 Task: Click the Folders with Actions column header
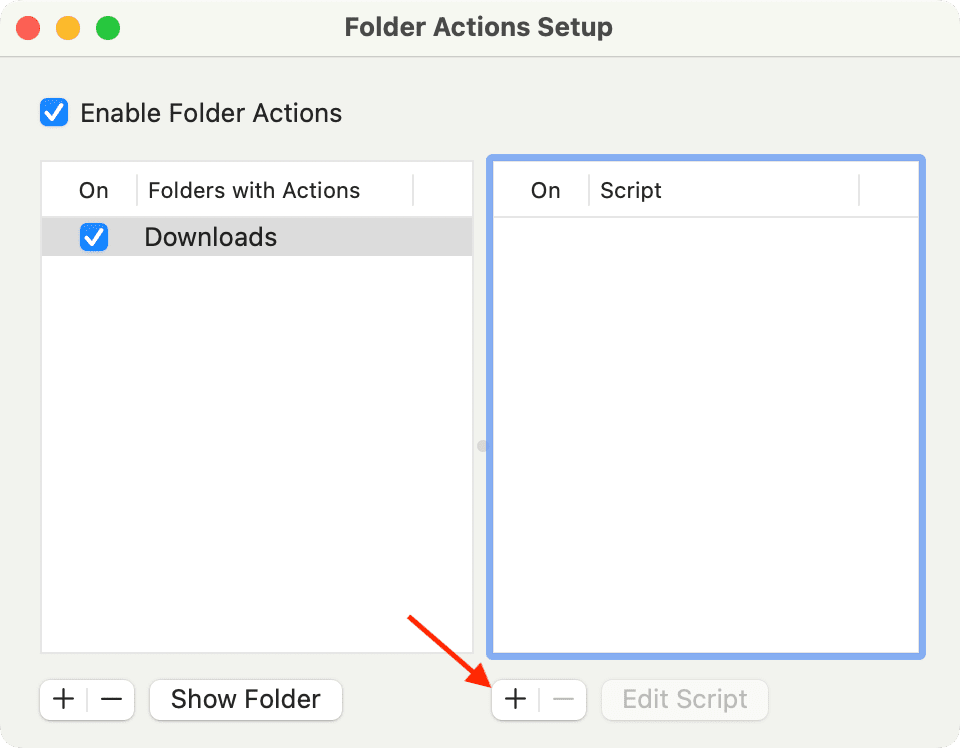tap(253, 190)
